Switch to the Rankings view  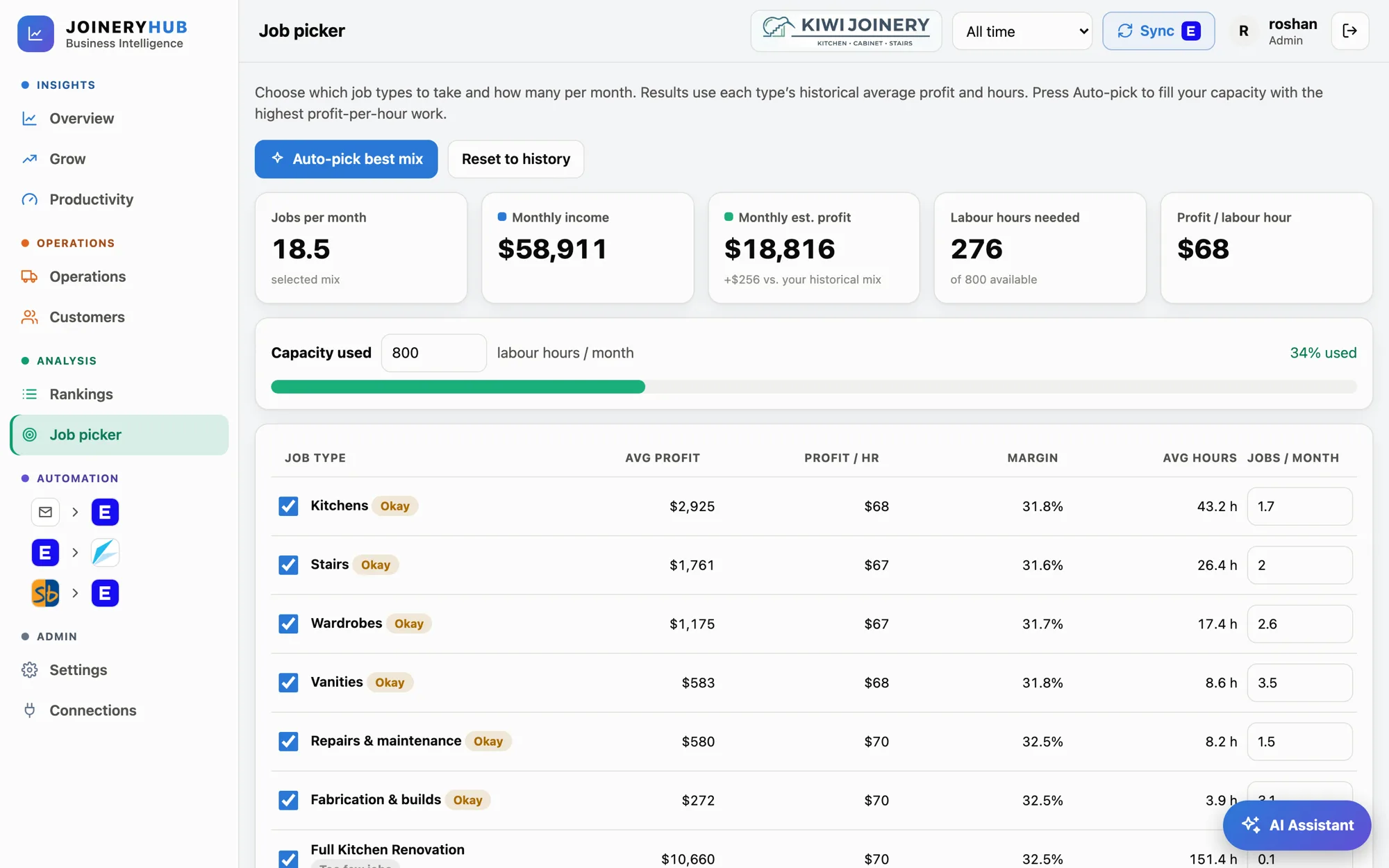click(119, 394)
